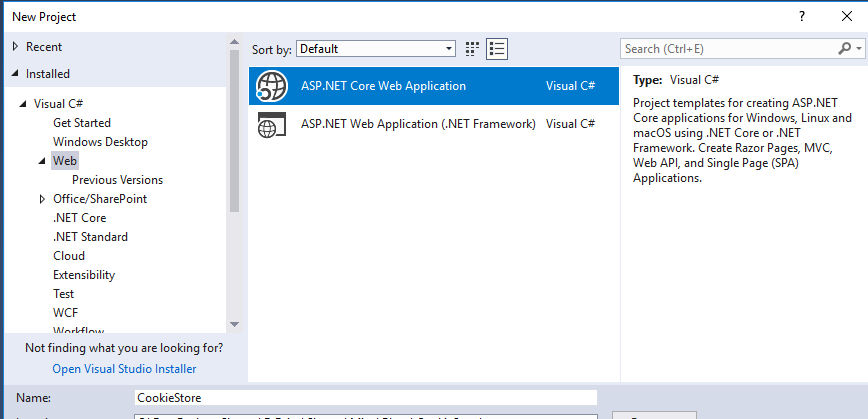
Task: Select Get Started in the tree
Action: click(x=82, y=123)
